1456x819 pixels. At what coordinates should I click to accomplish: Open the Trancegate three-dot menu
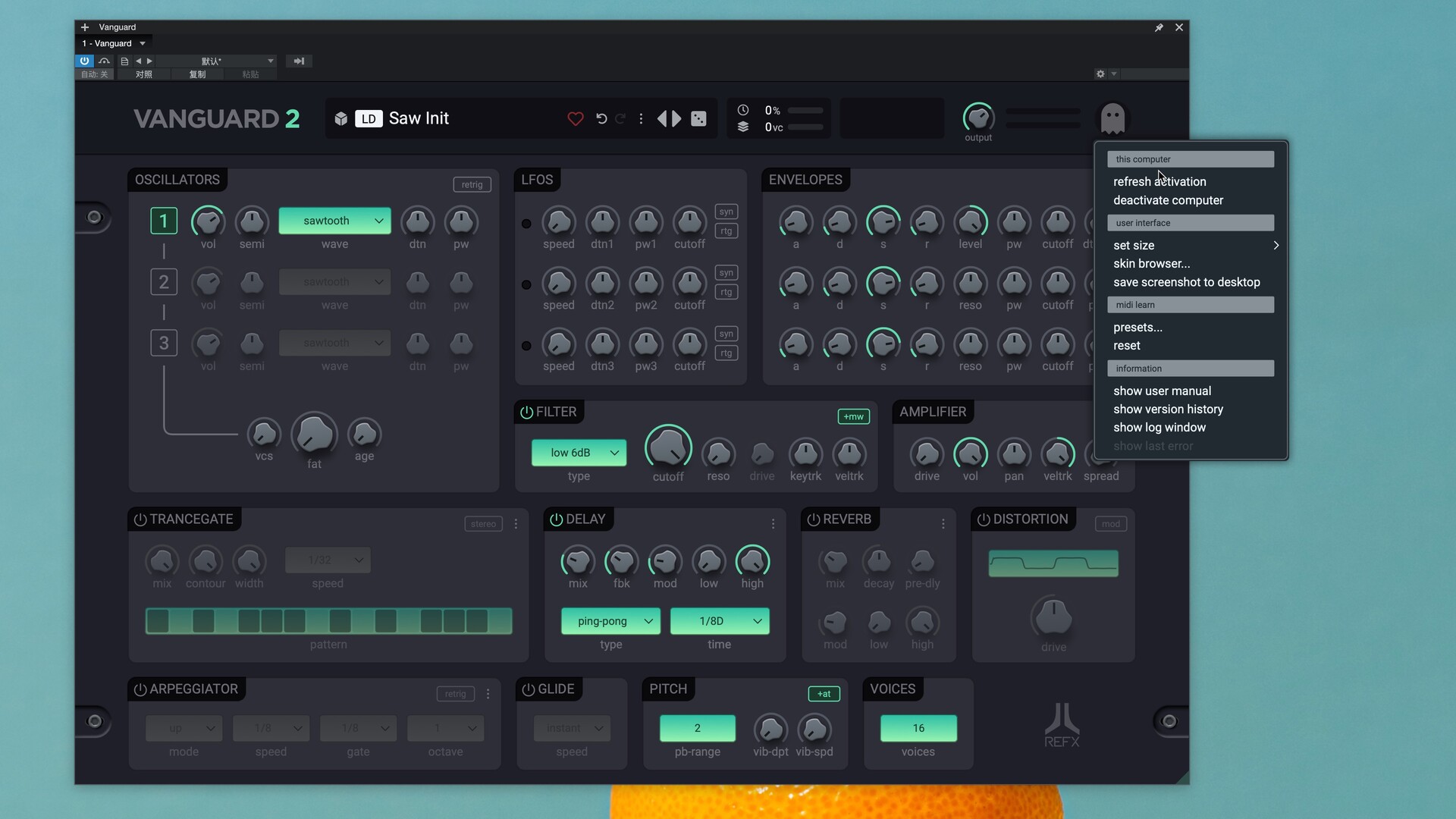(x=516, y=524)
